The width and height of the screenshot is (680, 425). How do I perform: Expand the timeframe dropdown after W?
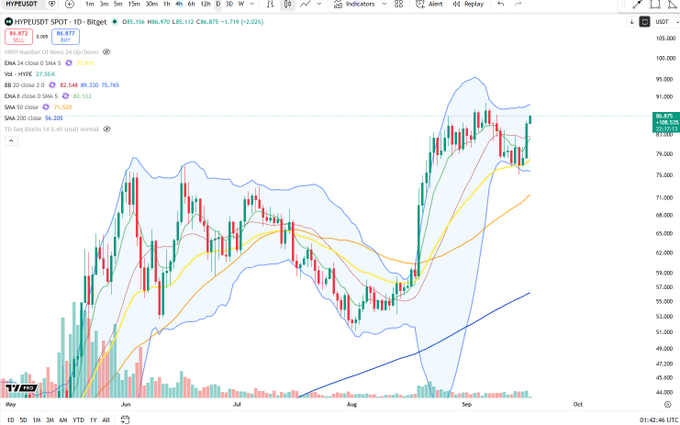252,4
